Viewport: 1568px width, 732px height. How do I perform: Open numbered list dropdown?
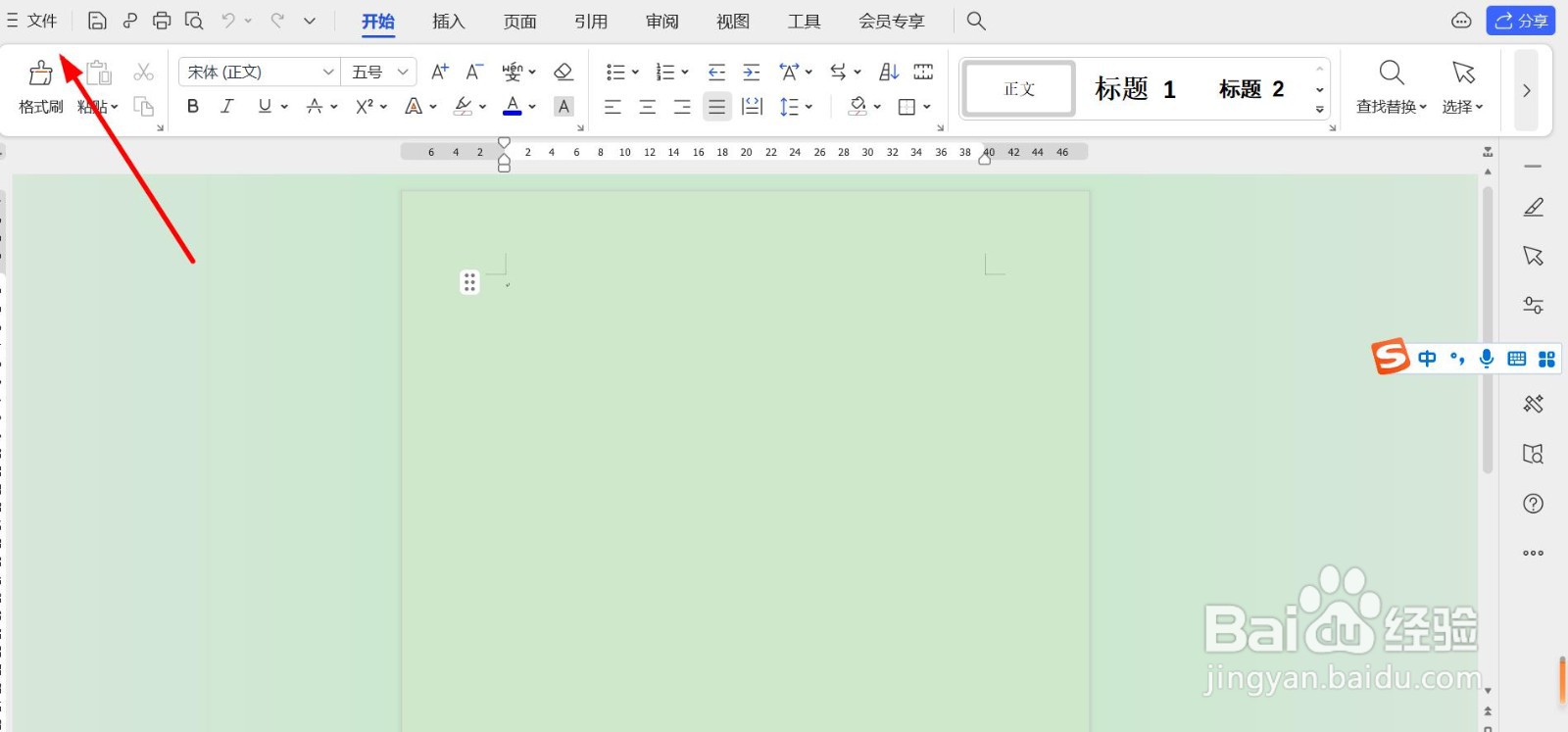pos(685,72)
